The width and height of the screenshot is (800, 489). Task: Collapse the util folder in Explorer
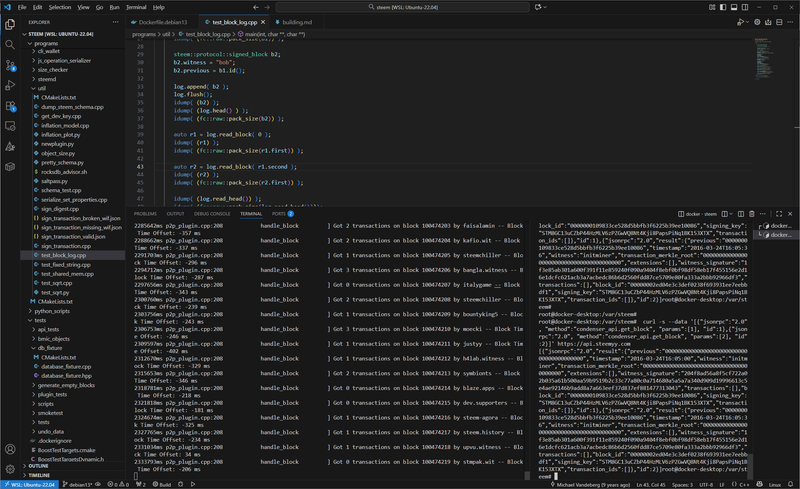point(41,88)
